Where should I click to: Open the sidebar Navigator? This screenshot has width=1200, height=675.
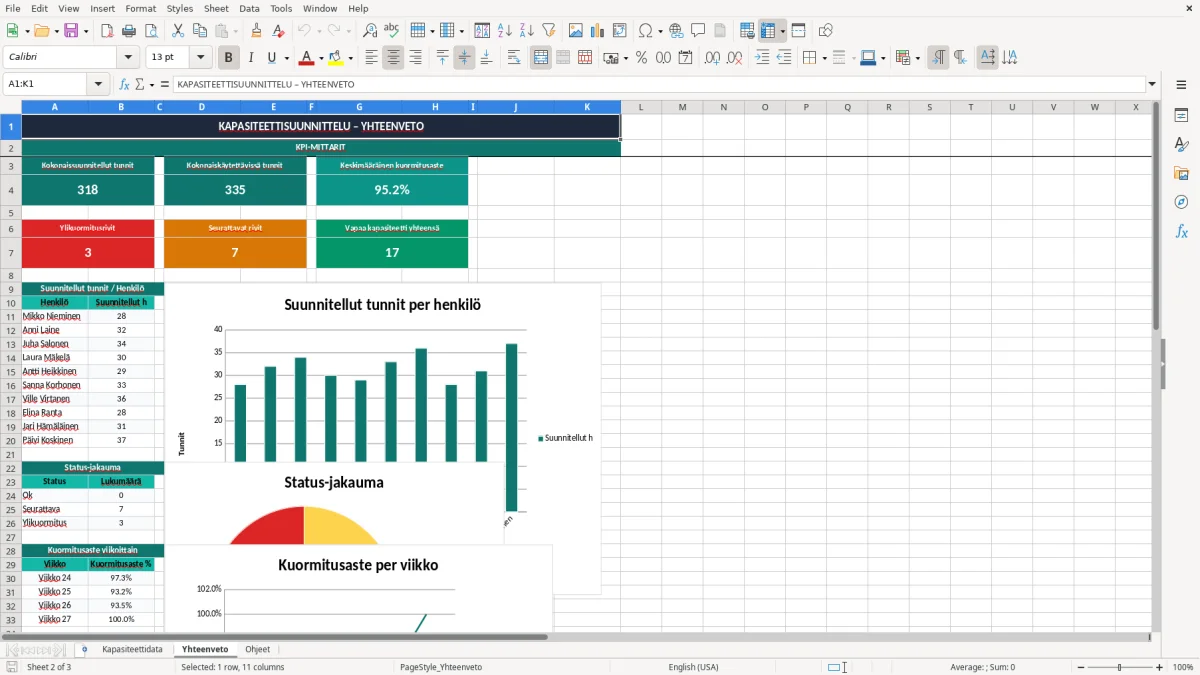1181,203
